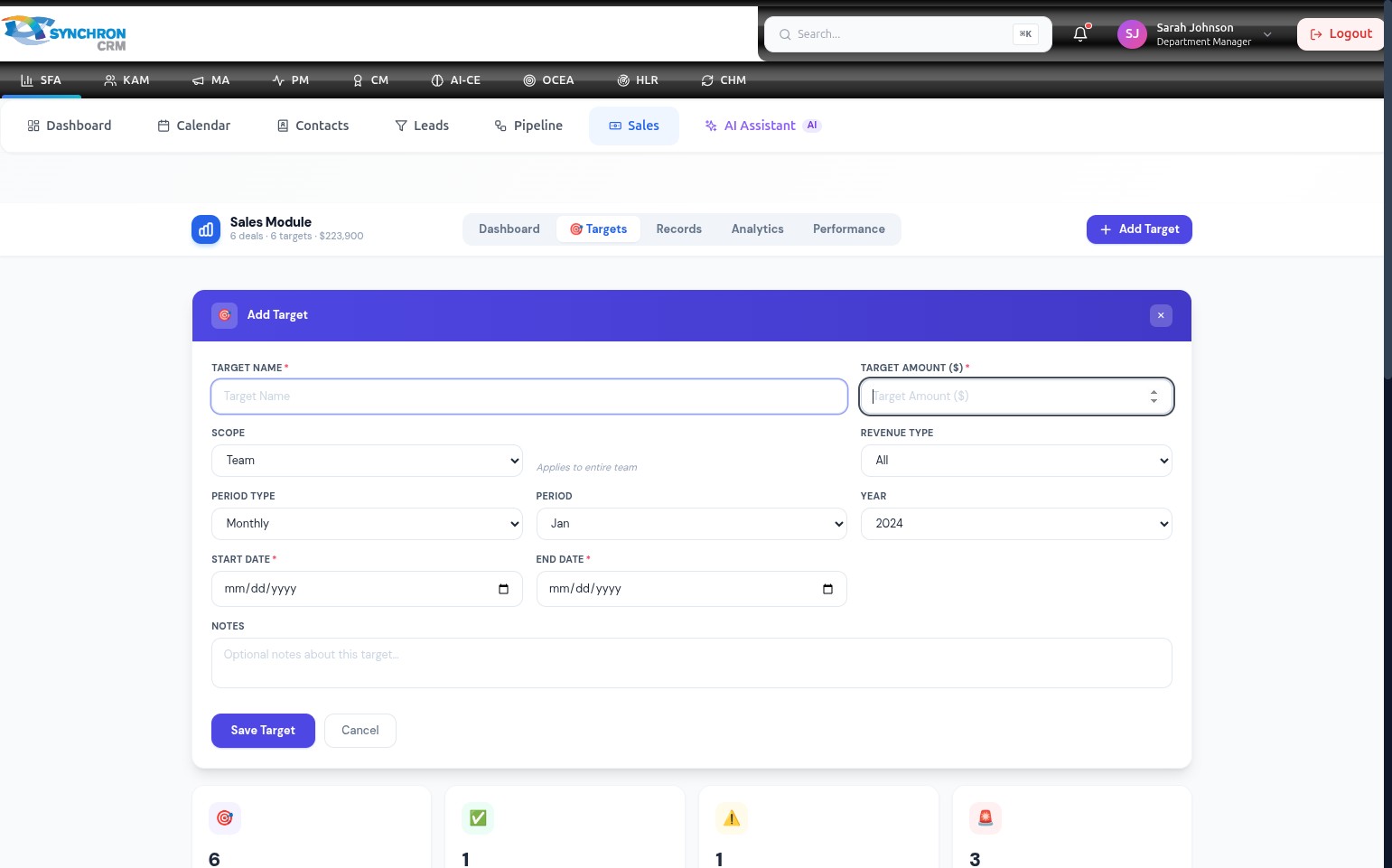Click the target emoji card icon
The height and width of the screenshot is (868, 1392).
click(224, 818)
